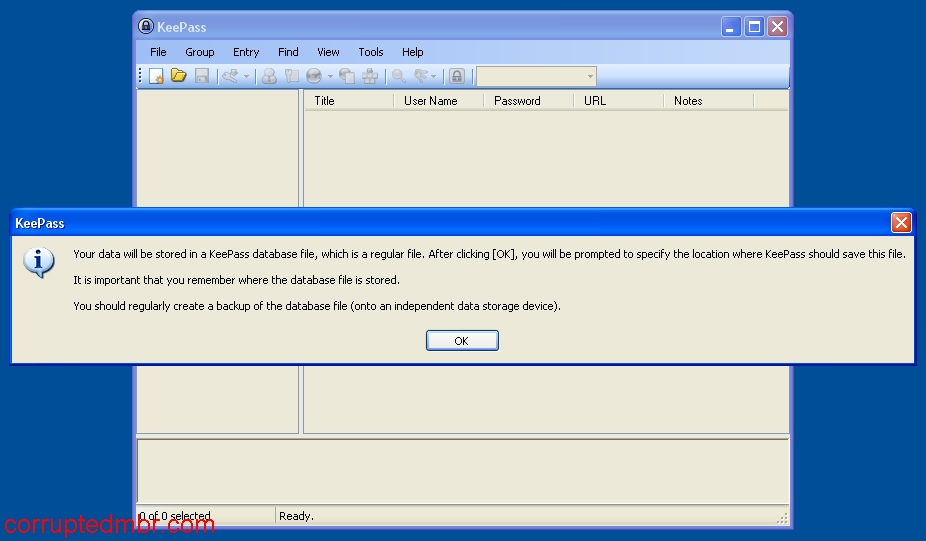The height and width of the screenshot is (541, 926).
Task: Click the Copy User Name person icon
Action: (x=269, y=76)
